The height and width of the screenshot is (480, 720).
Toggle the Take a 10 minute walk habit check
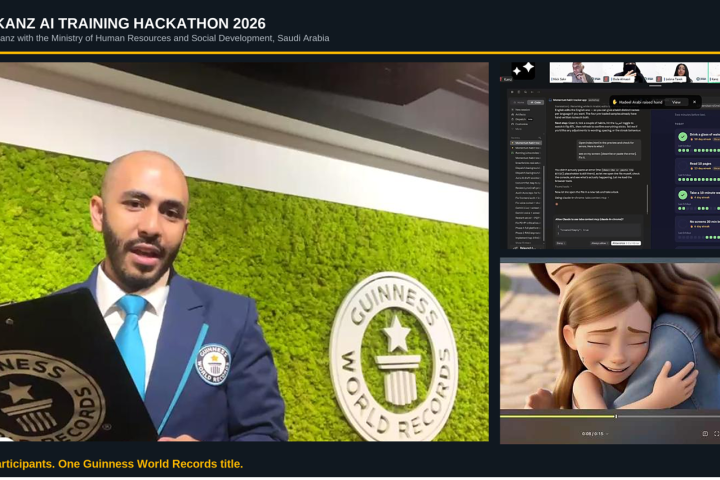click(683, 195)
